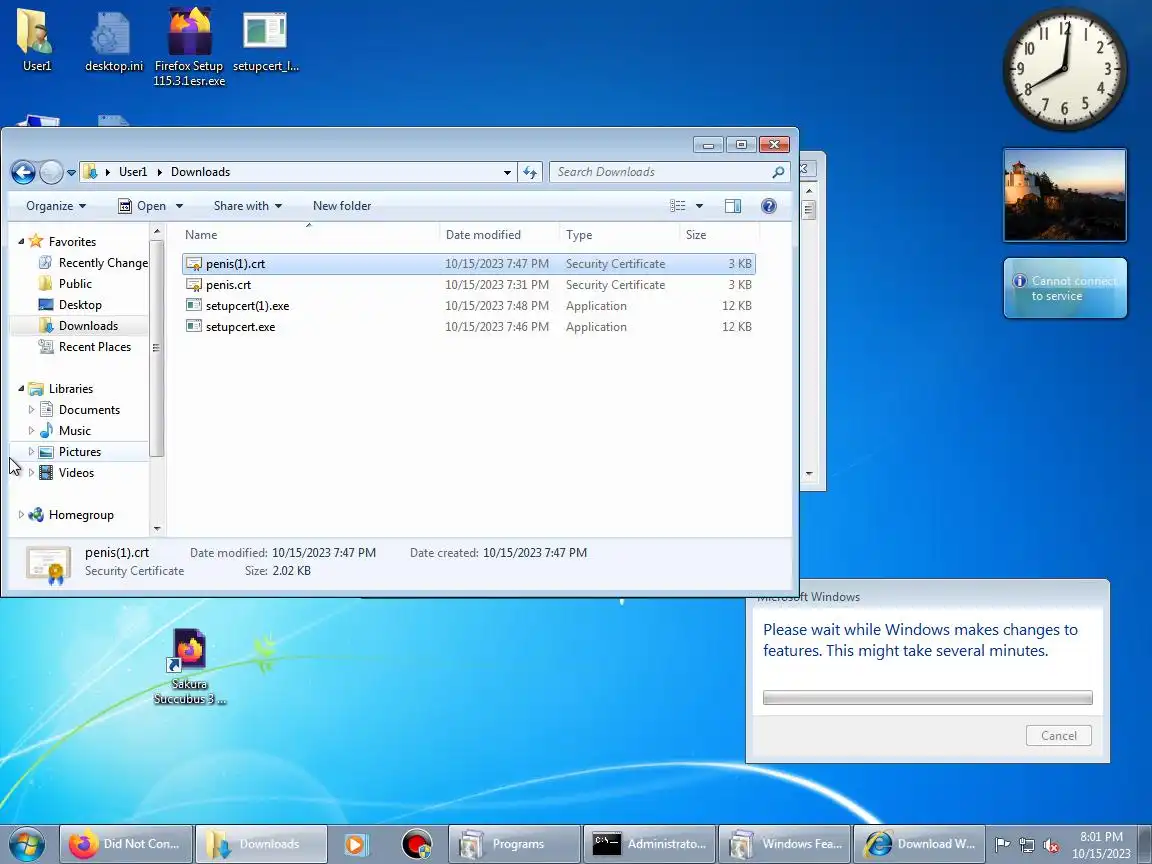Sort by the Name column header
The height and width of the screenshot is (864, 1152).
[309, 234]
